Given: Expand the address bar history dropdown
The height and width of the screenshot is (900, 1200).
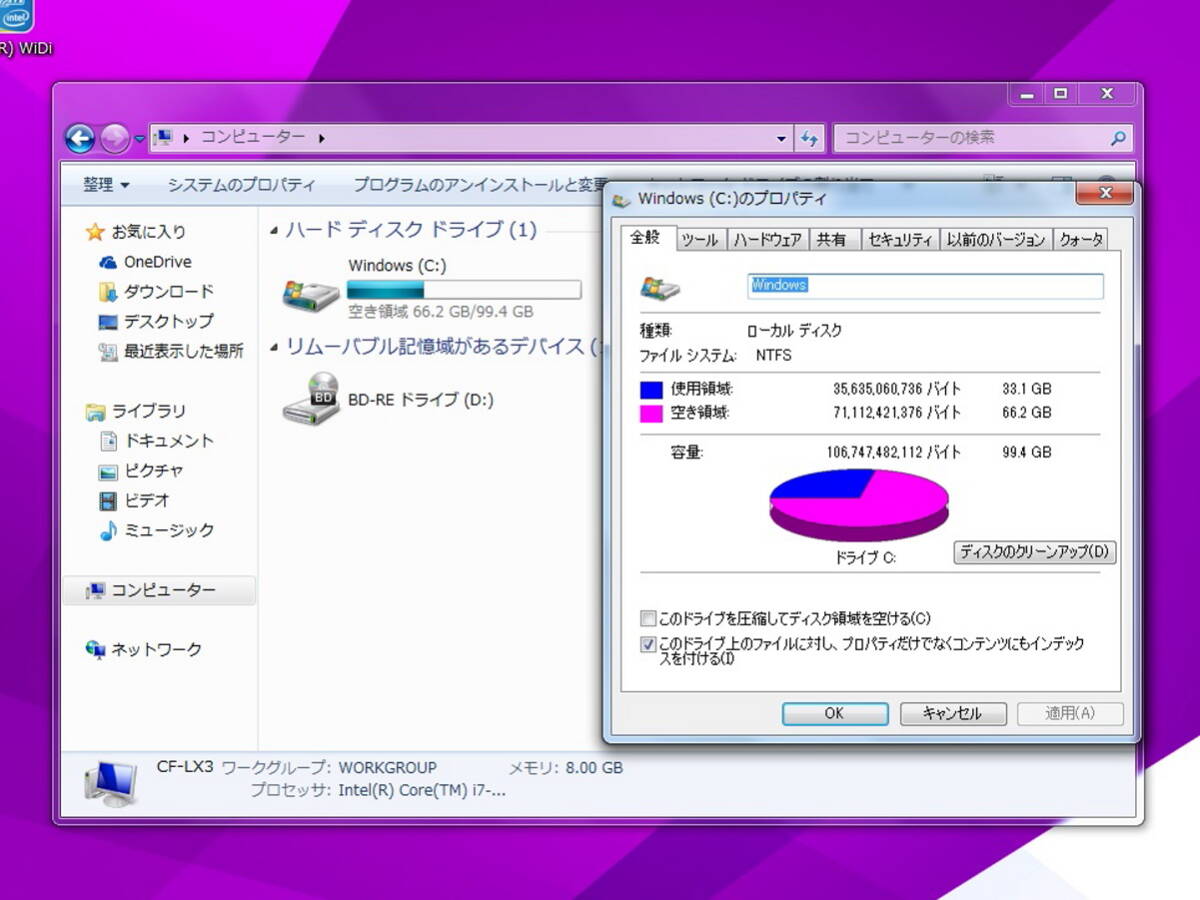Looking at the screenshot, I should pyautogui.click(x=782, y=138).
